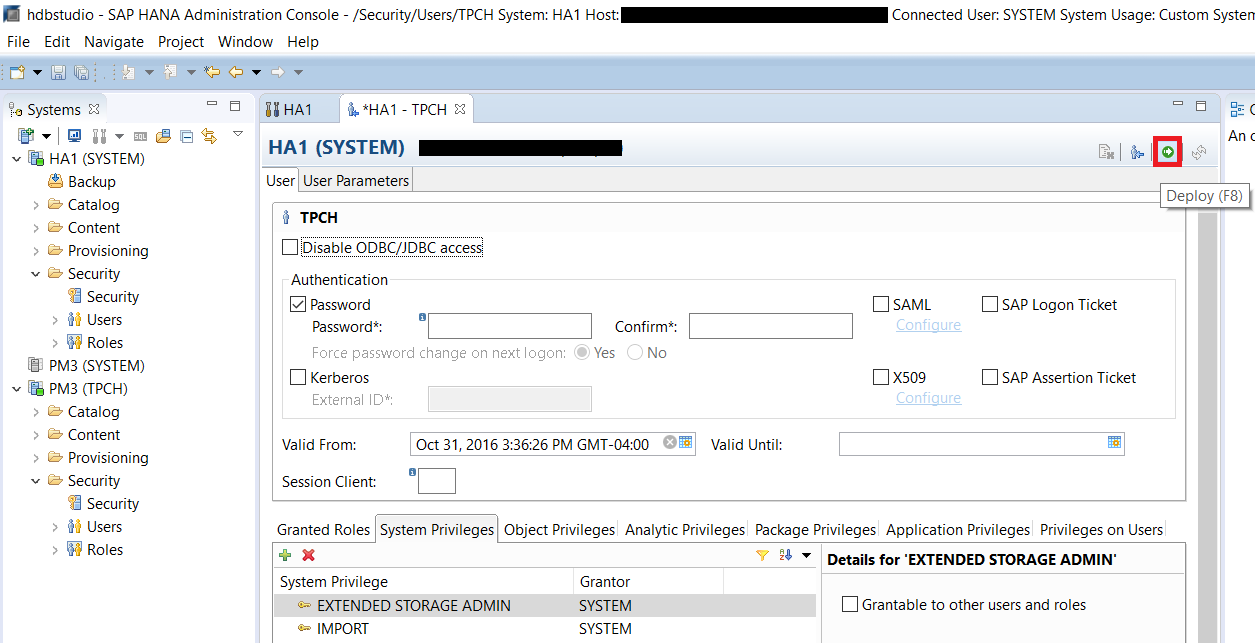The width and height of the screenshot is (1255, 643).
Task: Clear the Valid From date value
Action: pos(670,443)
